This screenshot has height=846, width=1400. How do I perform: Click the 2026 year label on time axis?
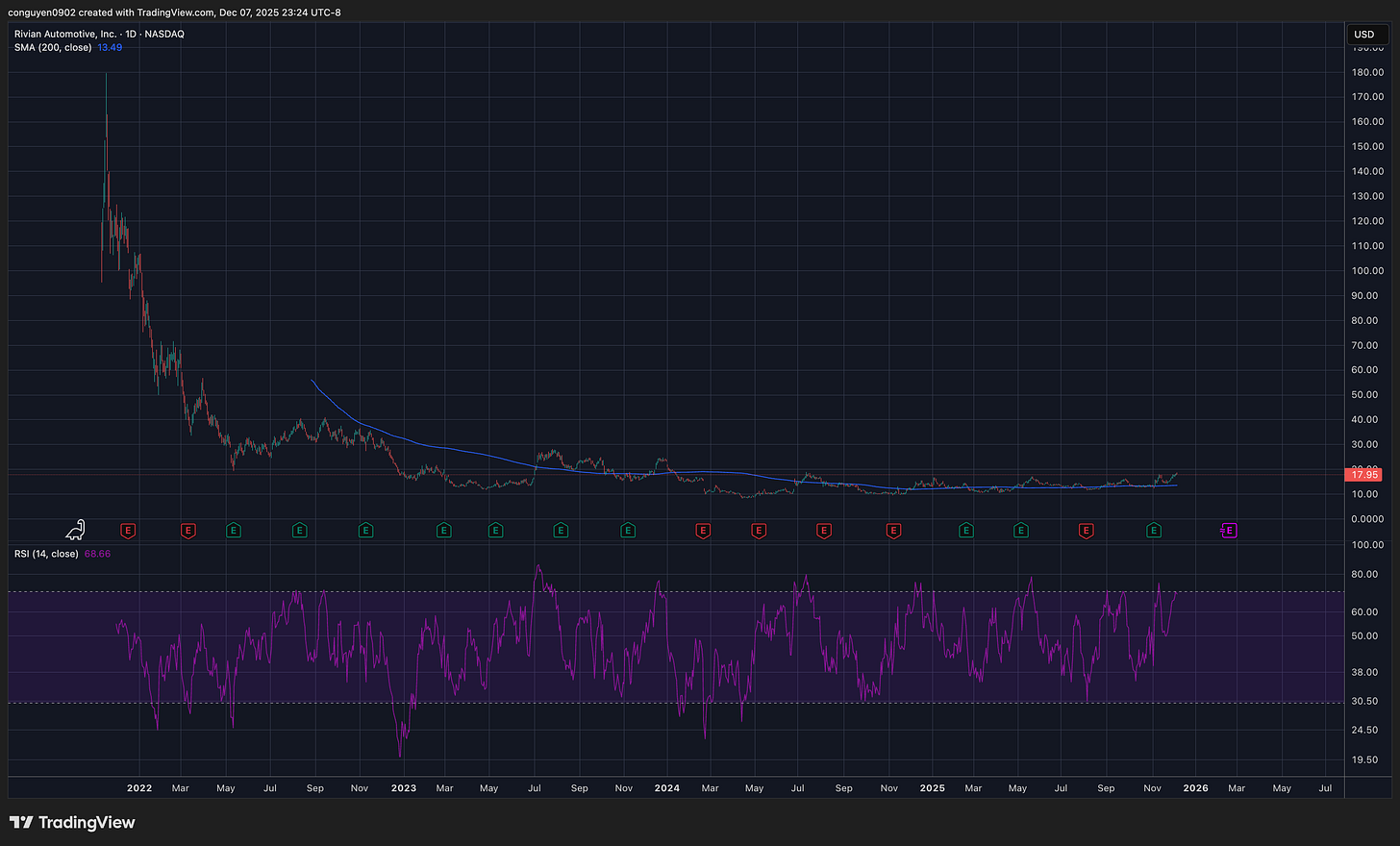(1195, 788)
